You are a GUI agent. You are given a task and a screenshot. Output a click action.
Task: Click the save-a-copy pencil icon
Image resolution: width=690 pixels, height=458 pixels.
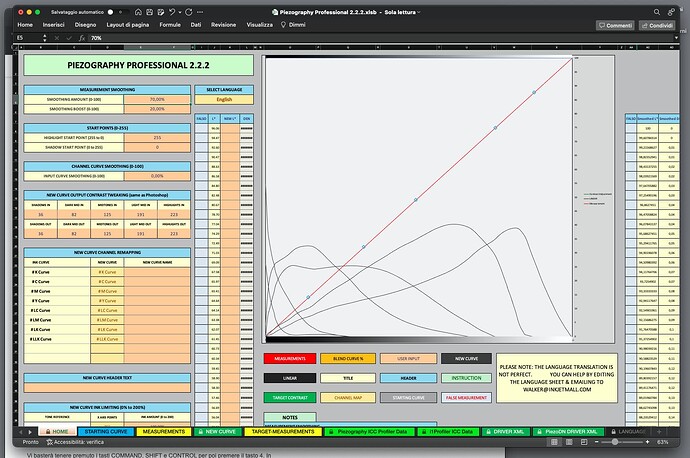pyautogui.click(x=161, y=12)
